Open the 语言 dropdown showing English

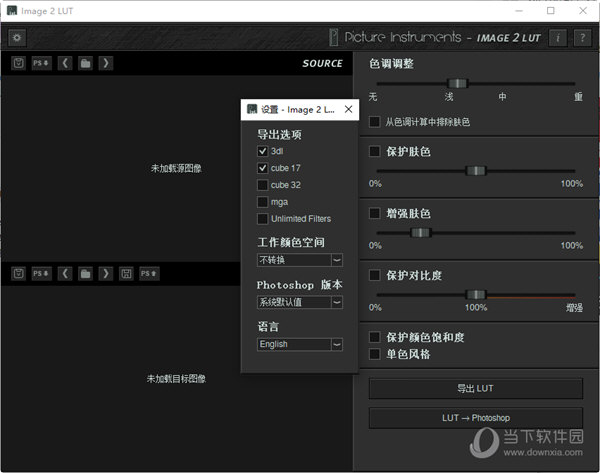point(300,344)
